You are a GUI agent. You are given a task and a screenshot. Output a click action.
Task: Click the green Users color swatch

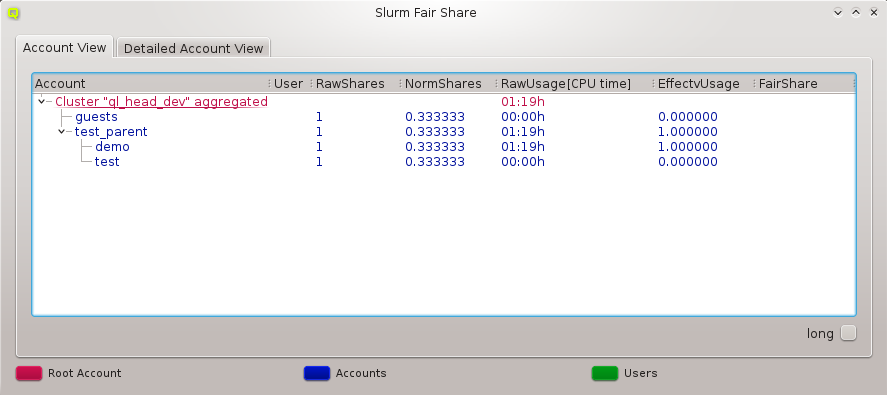(x=605, y=373)
